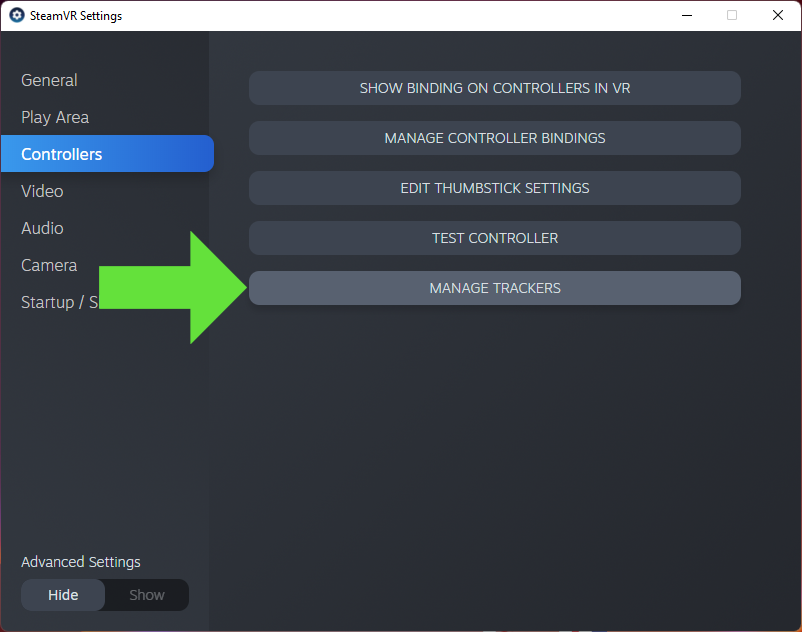Maximize the SteamVR Settings window
Image resolution: width=802 pixels, height=632 pixels.
[732, 15]
